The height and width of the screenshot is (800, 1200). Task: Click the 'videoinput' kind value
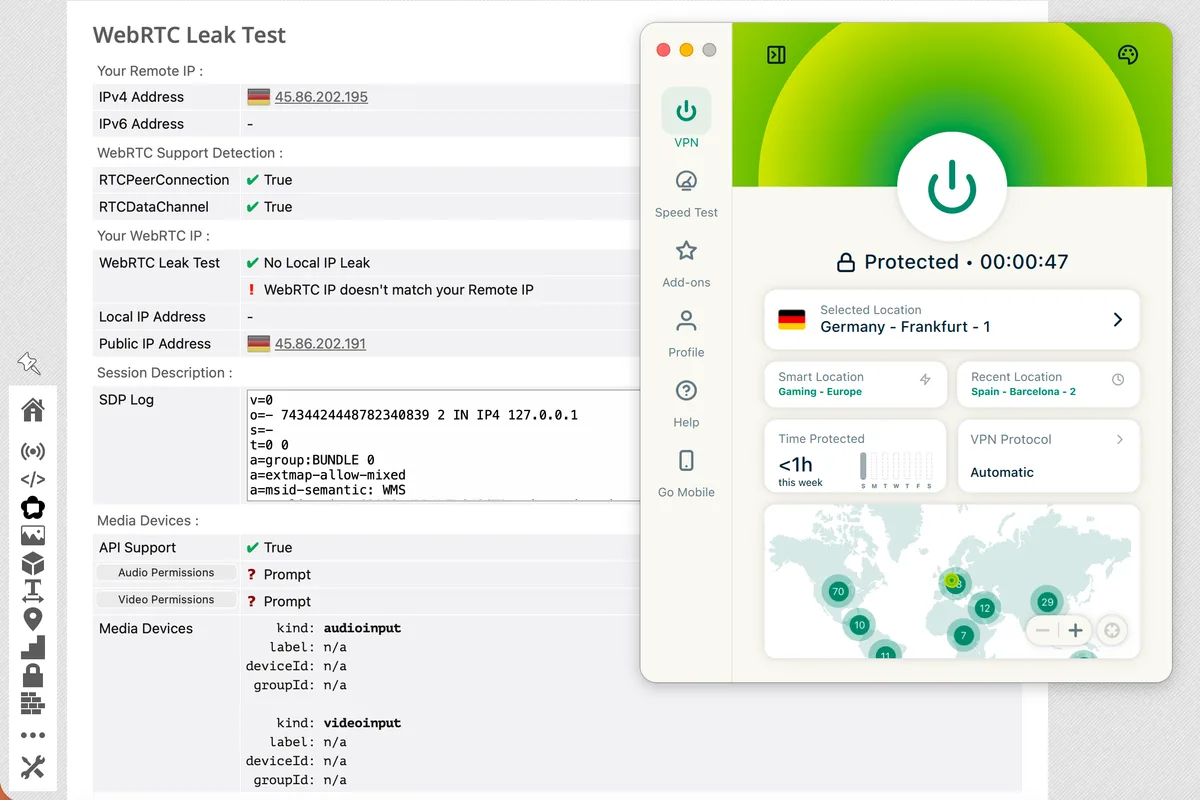click(x=362, y=723)
